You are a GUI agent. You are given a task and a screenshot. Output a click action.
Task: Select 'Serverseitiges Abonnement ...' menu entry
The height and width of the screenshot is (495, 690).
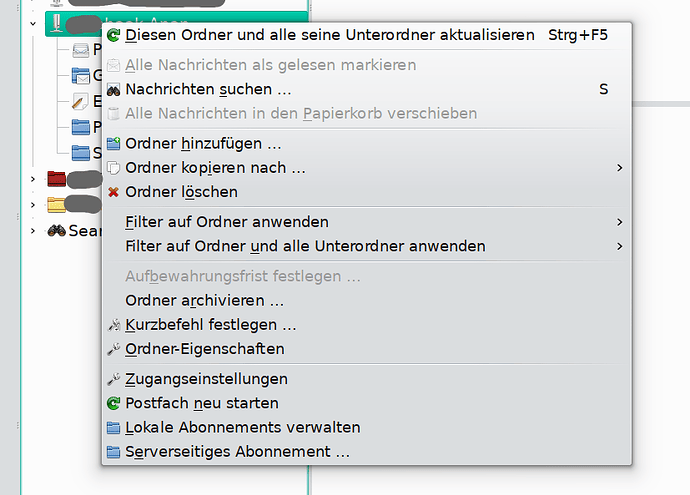237,451
